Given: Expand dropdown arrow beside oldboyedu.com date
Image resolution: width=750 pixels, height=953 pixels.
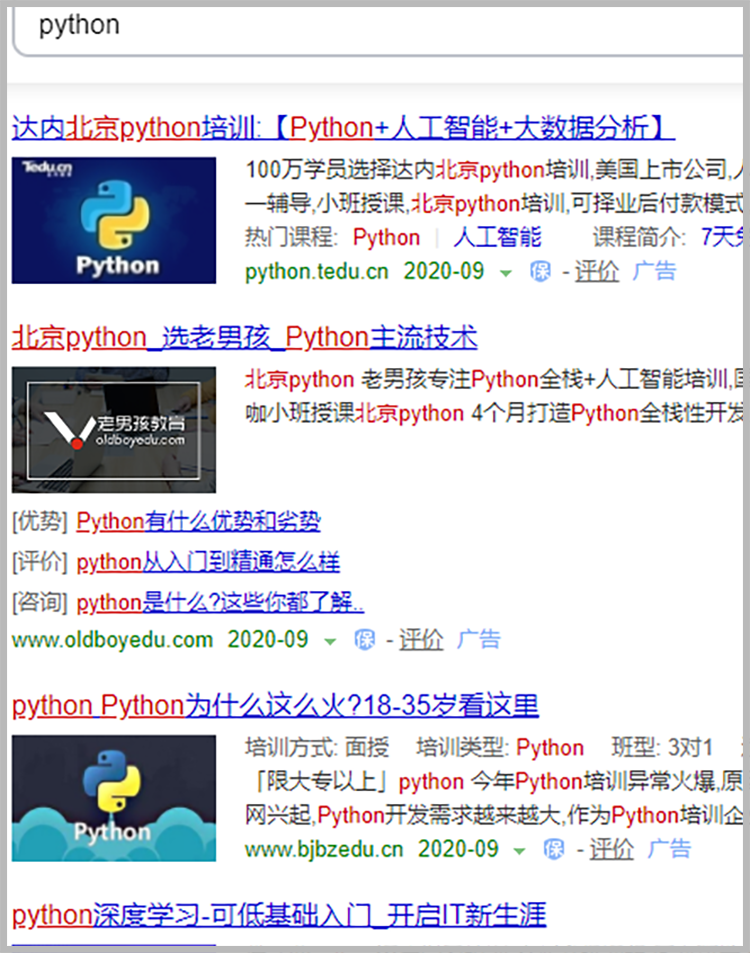Looking at the screenshot, I should (330, 642).
